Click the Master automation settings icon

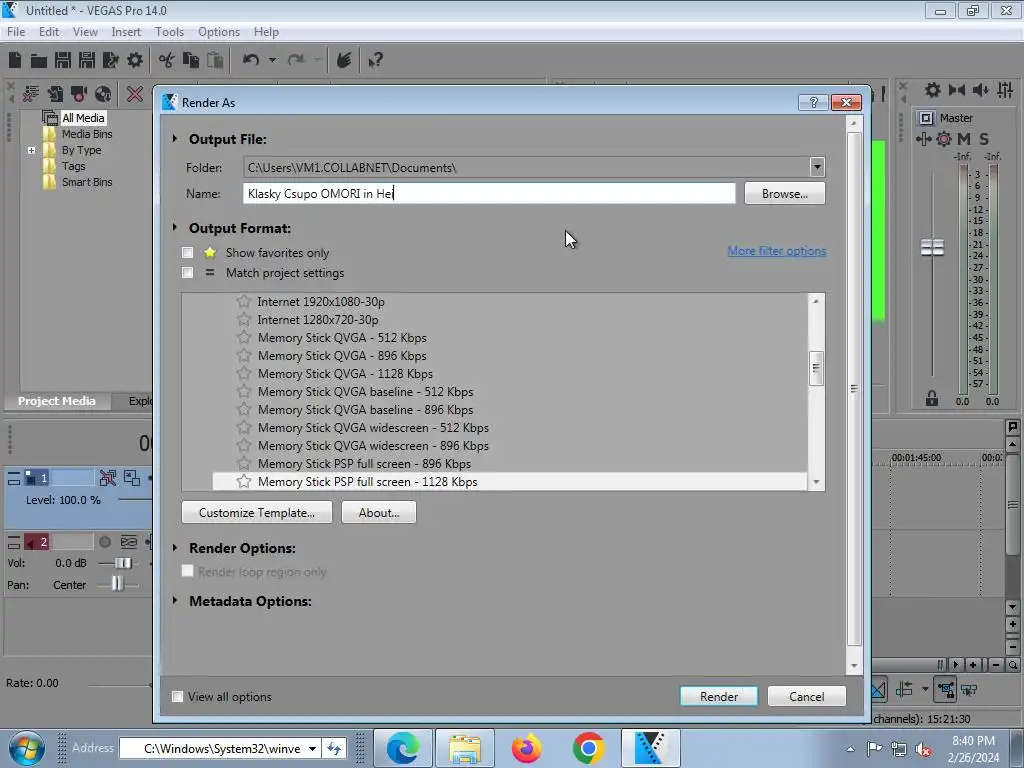[x=923, y=138]
